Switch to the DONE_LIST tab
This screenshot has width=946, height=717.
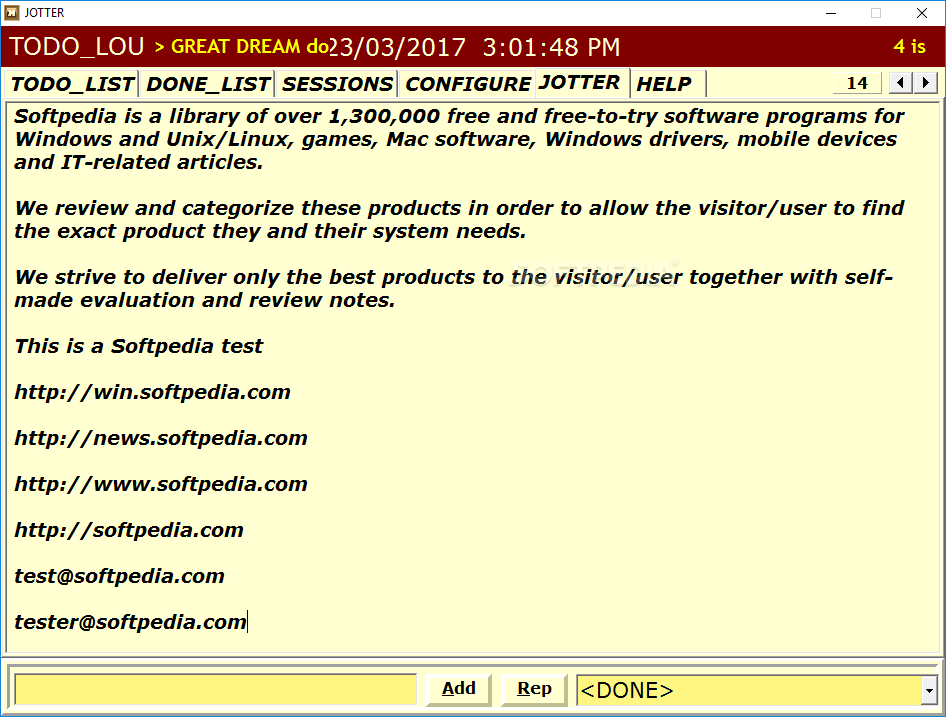[x=208, y=84]
